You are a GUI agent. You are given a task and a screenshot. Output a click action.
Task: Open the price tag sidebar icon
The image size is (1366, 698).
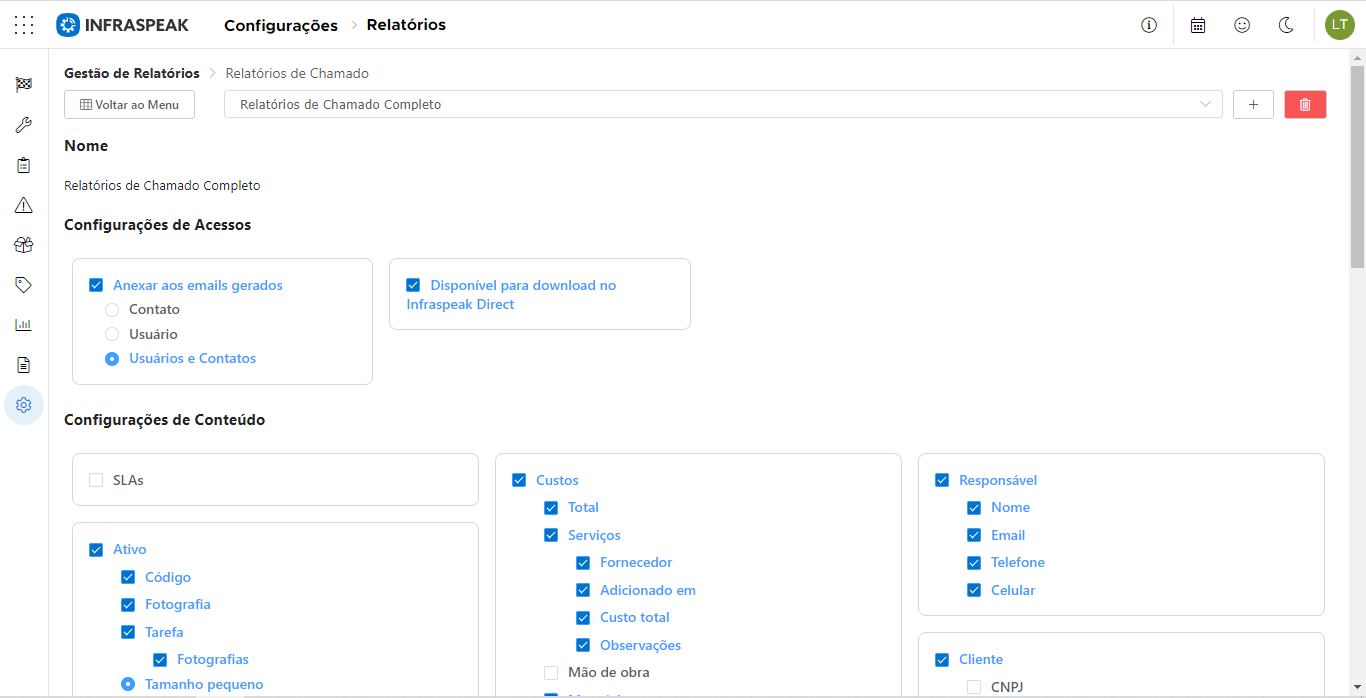24,285
